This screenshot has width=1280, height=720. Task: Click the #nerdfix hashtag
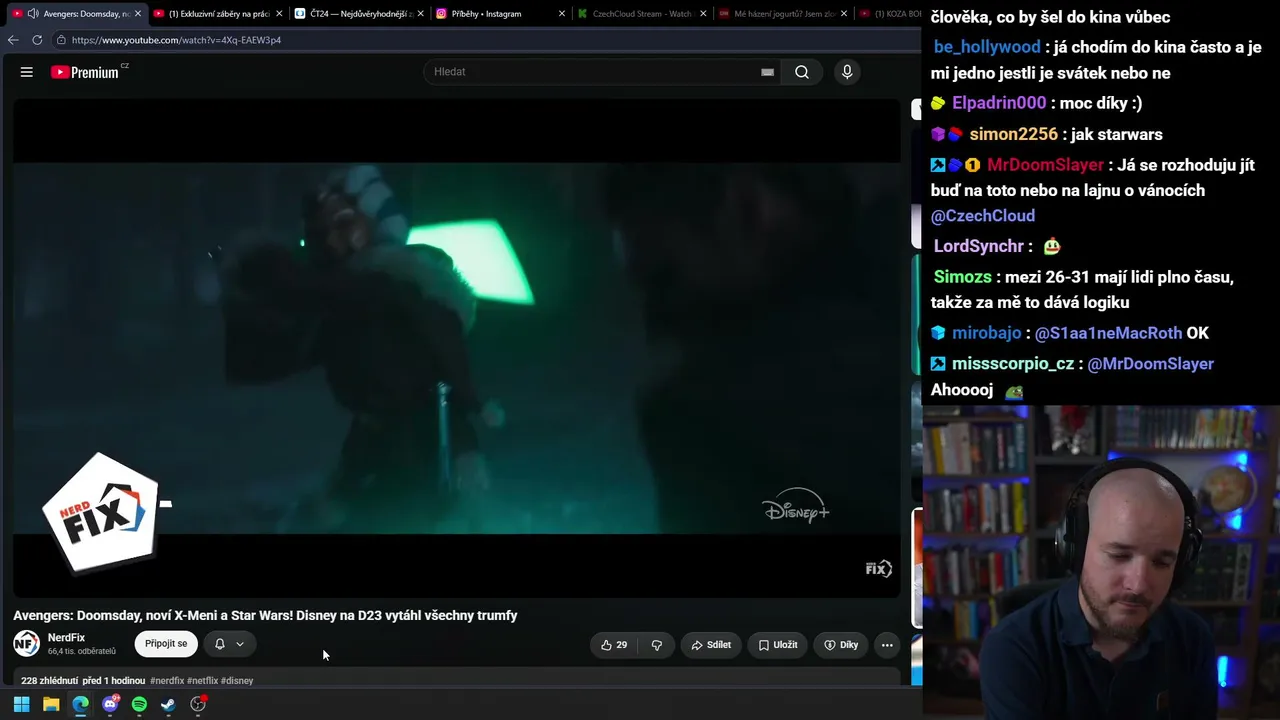[x=167, y=681]
